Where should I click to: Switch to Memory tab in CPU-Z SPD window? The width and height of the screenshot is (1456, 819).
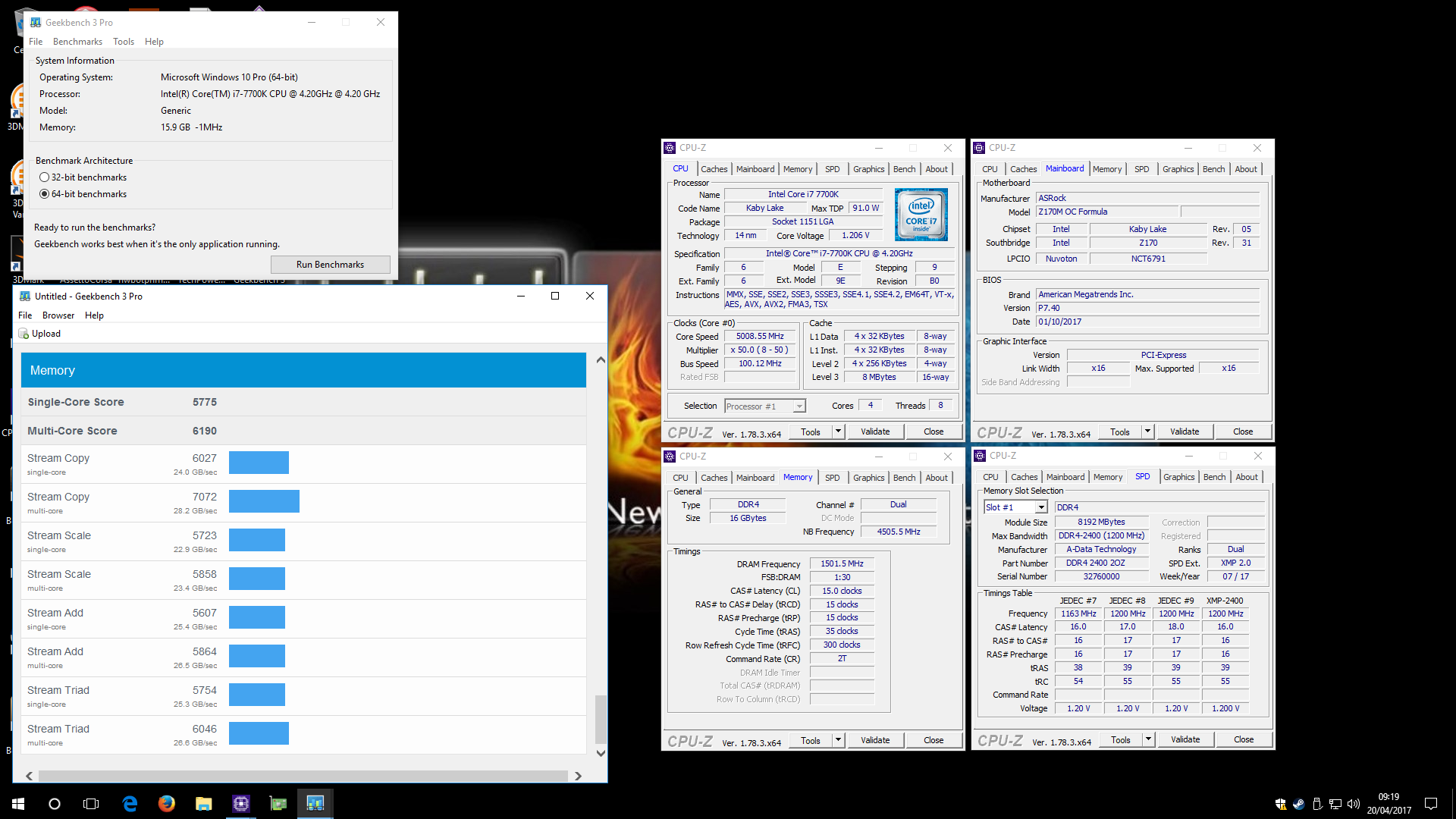1108,477
